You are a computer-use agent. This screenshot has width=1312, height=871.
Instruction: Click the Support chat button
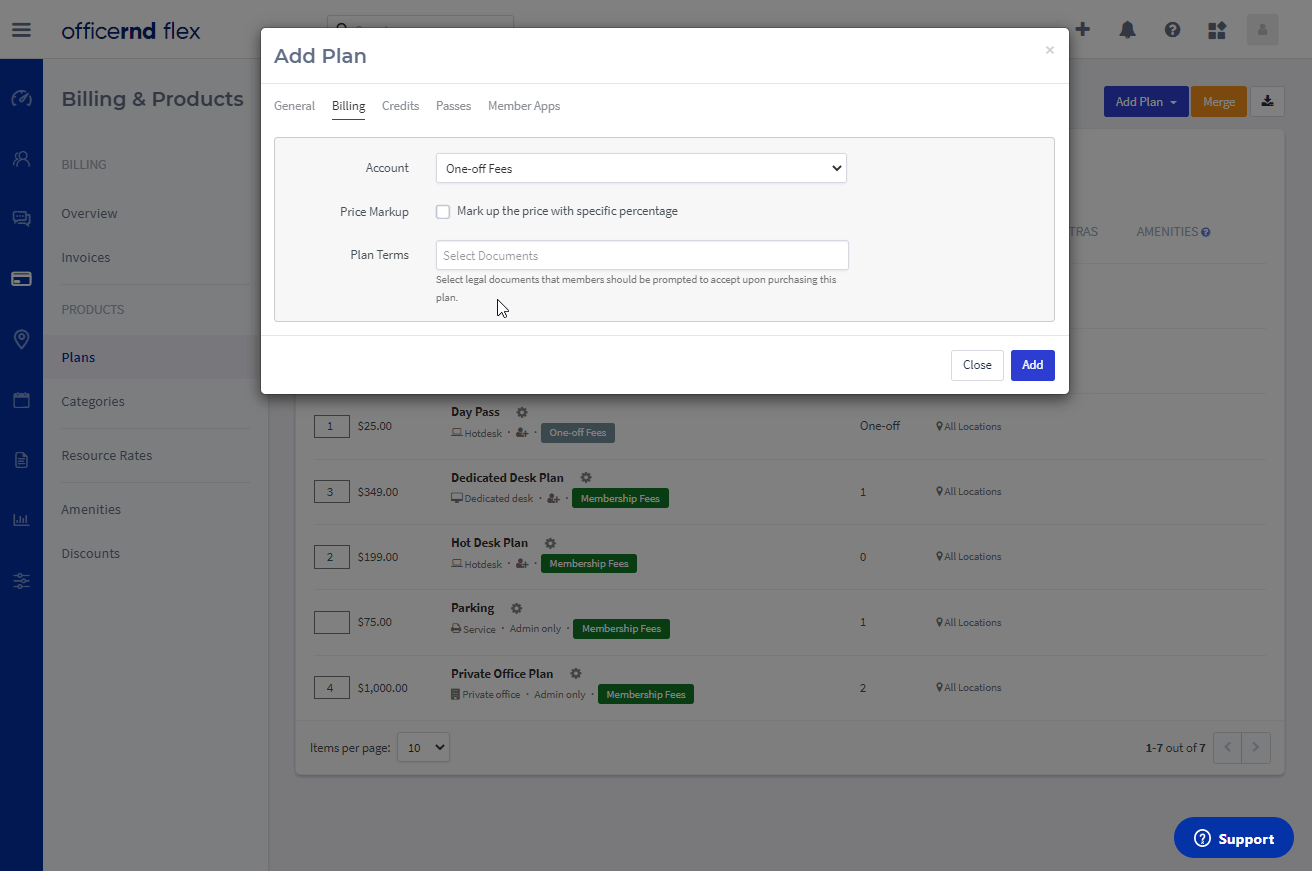(x=1233, y=839)
